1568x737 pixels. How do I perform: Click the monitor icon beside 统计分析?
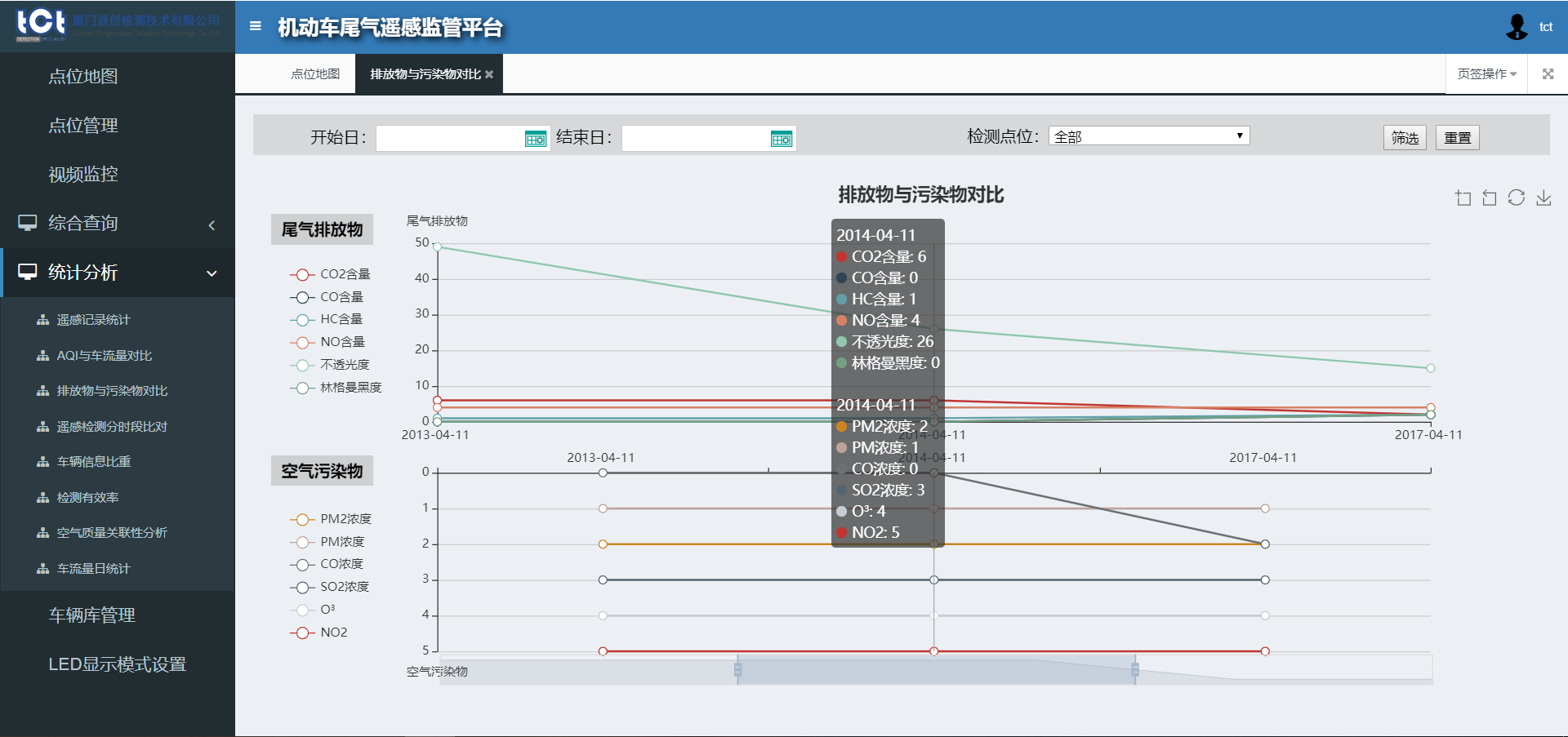click(28, 271)
